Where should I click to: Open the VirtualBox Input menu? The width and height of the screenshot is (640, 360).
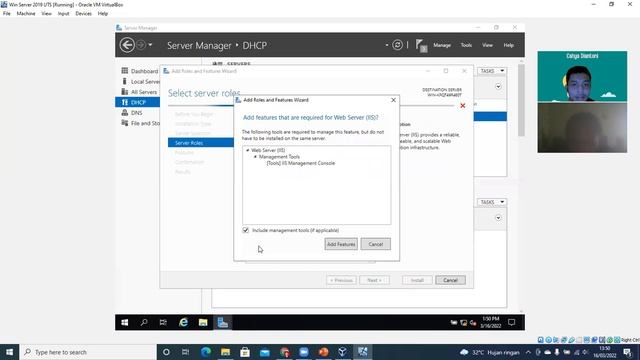[x=63, y=13]
